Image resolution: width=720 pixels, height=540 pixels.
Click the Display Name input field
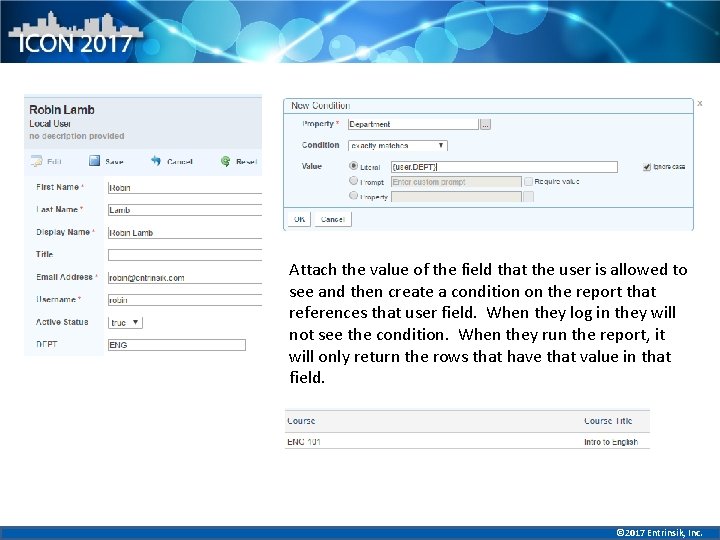click(185, 232)
